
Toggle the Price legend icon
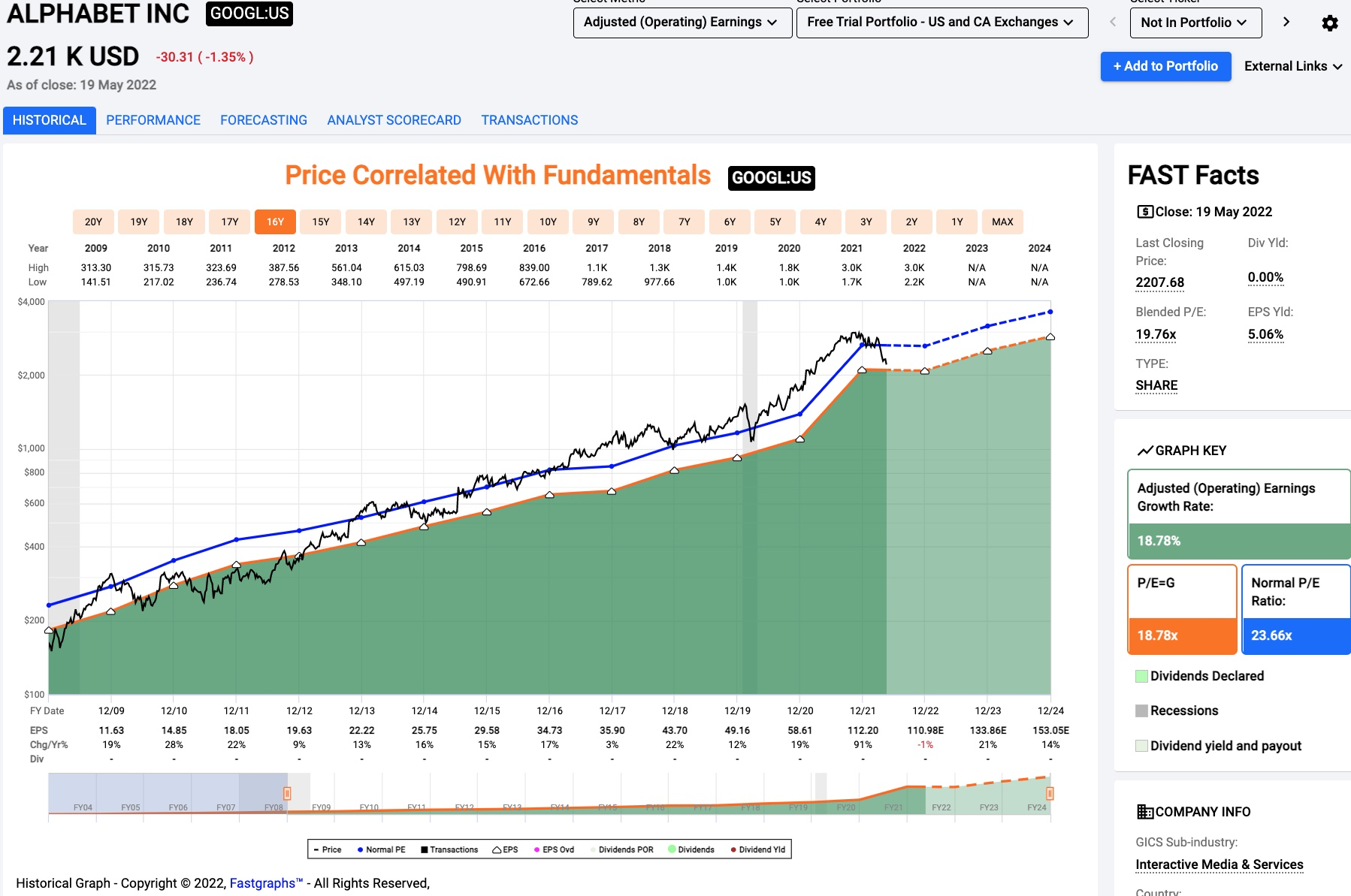click(316, 849)
